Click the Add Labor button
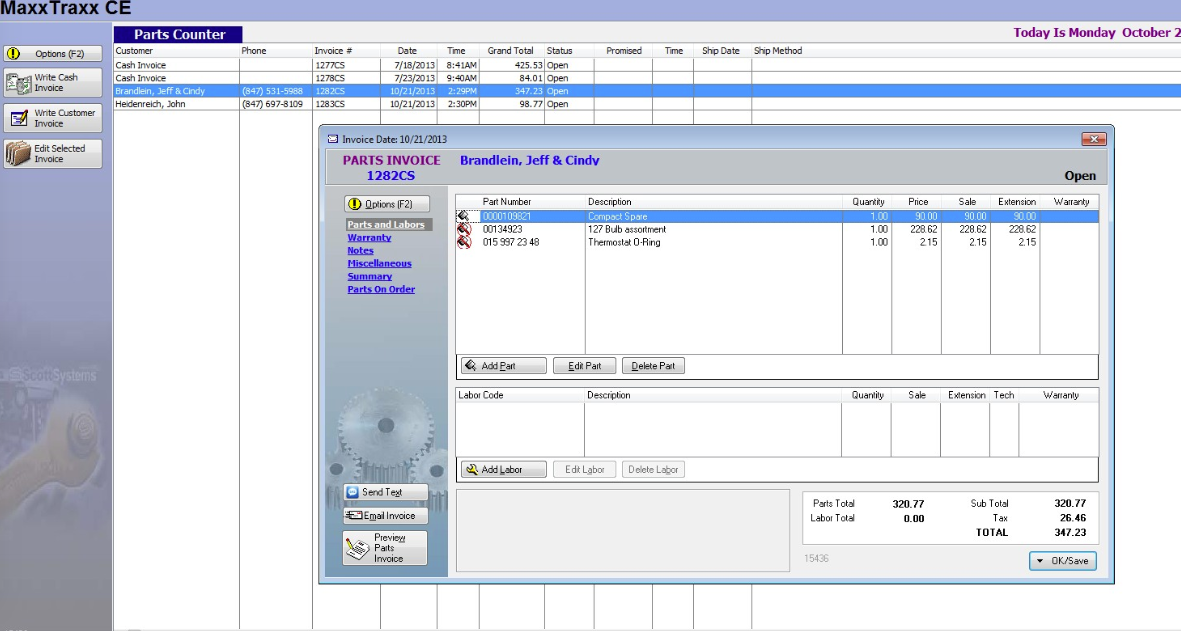Image resolution: width=1181 pixels, height=631 pixels. click(503, 470)
